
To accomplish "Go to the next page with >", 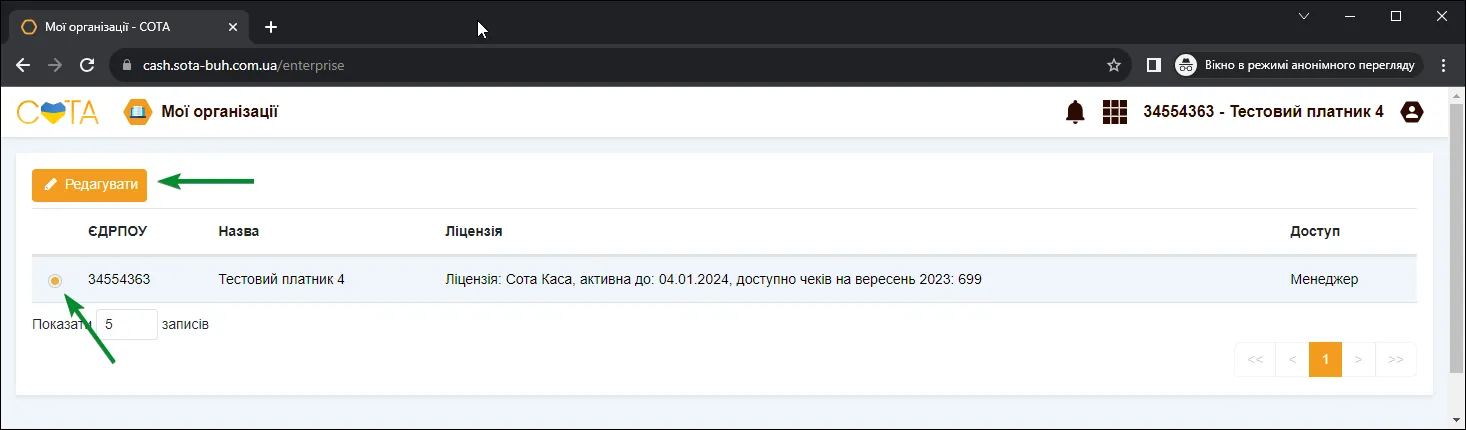I will point(1358,359).
